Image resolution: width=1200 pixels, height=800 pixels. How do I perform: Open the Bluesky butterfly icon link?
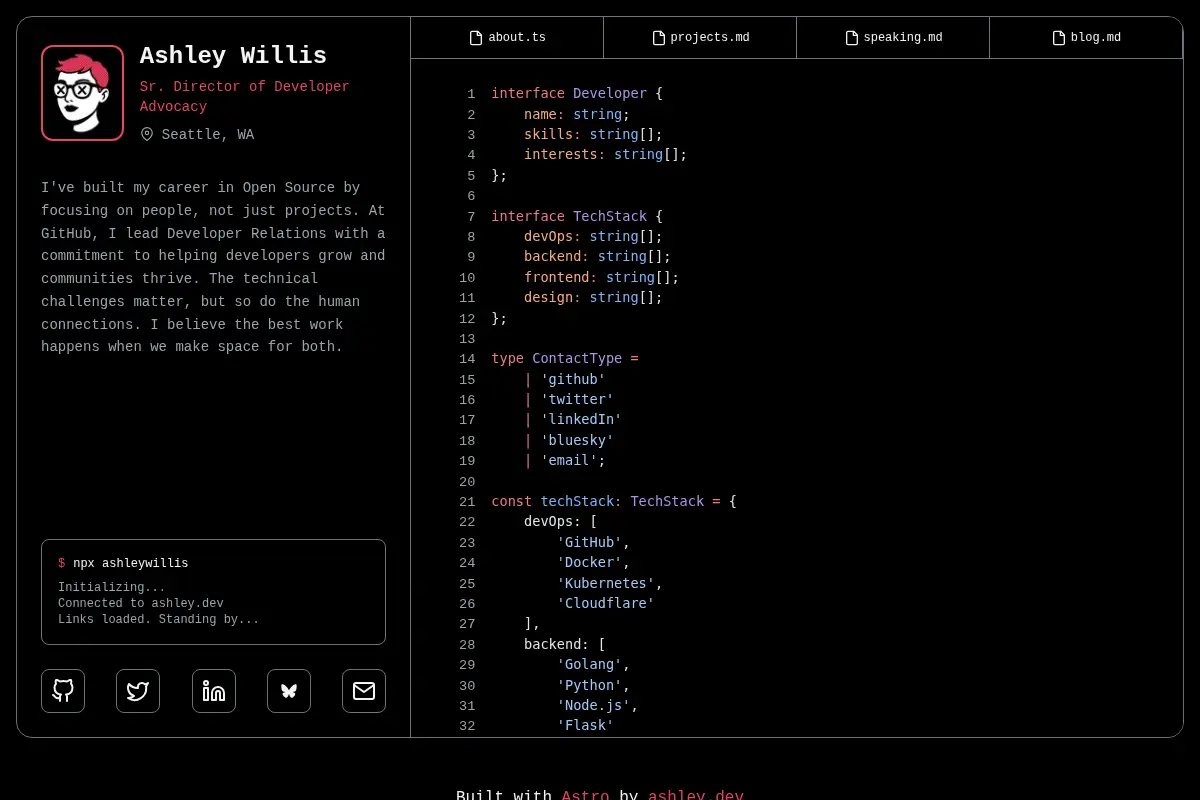[289, 691]
